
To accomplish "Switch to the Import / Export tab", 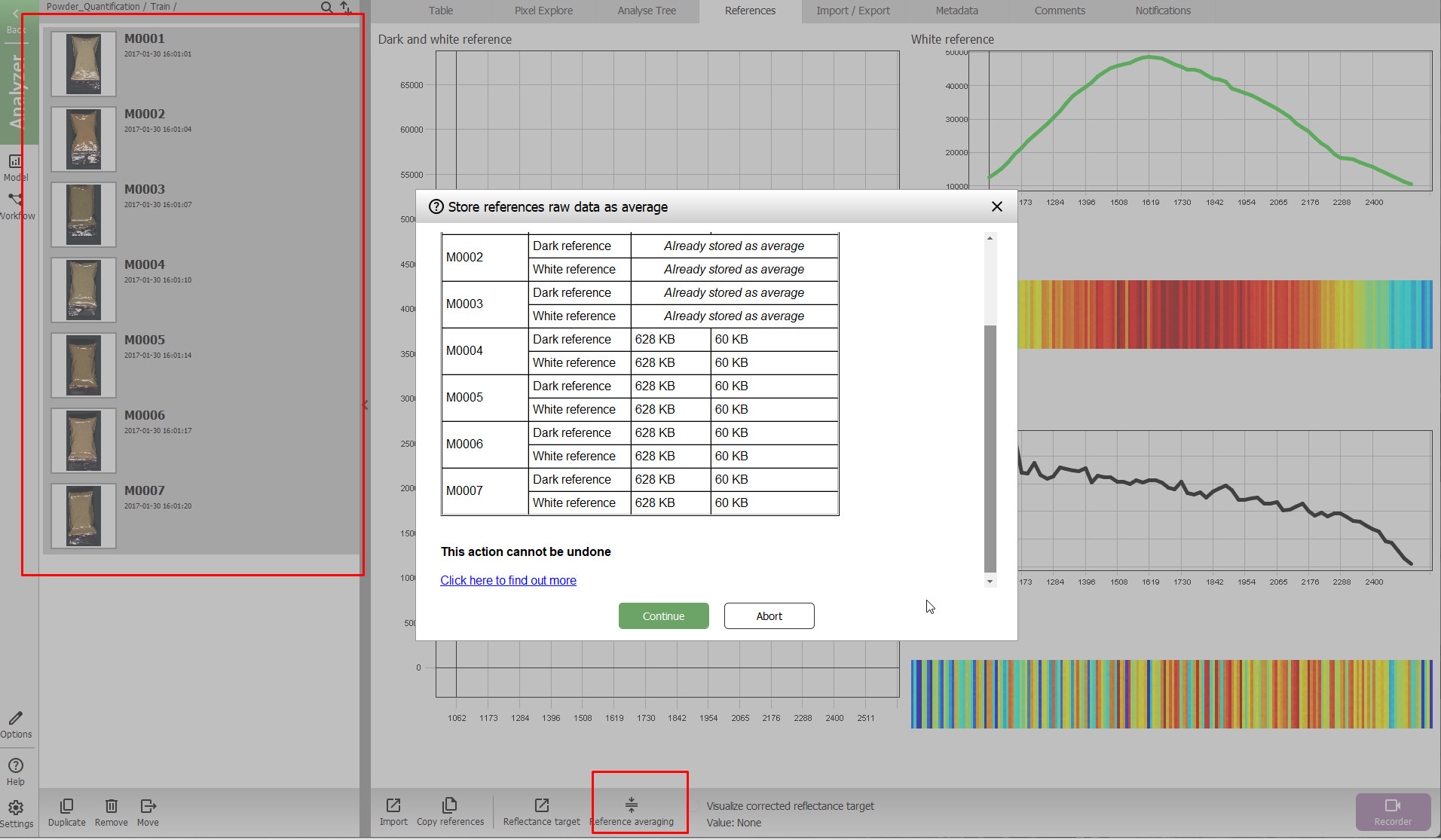I will click(852, 11).
